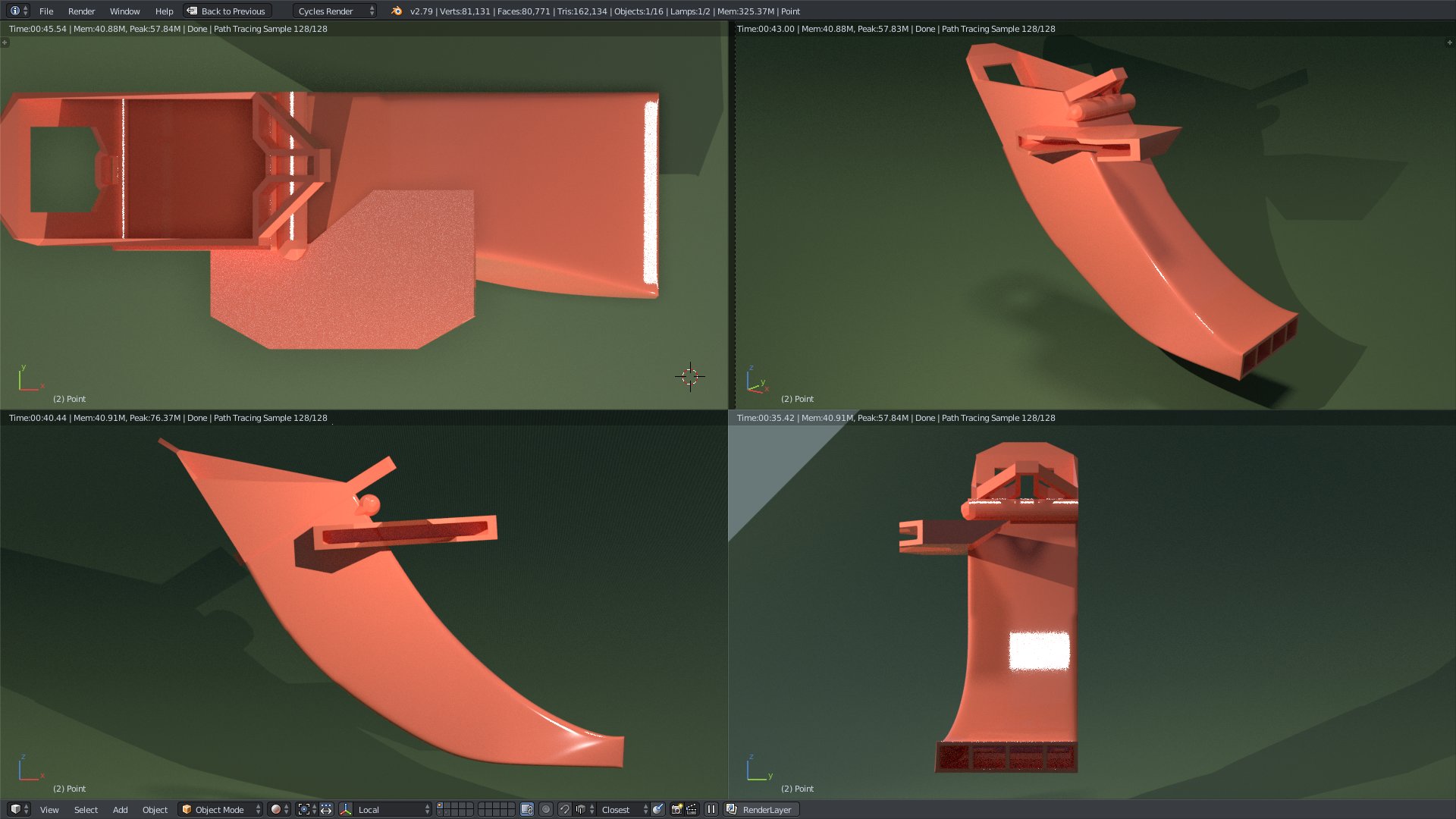This screenshot has width=1456, height=819.
Task: Open the snap element type selector
Action: coord(585,810)
